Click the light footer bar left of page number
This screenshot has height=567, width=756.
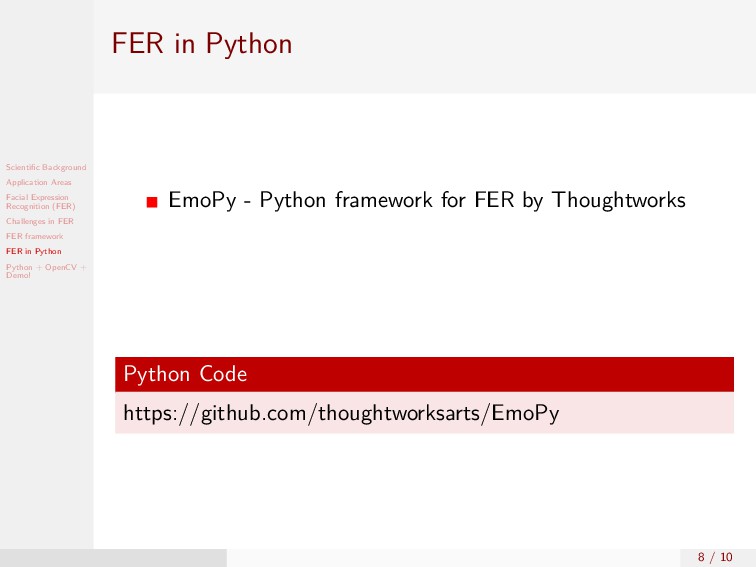click(453, 558)
